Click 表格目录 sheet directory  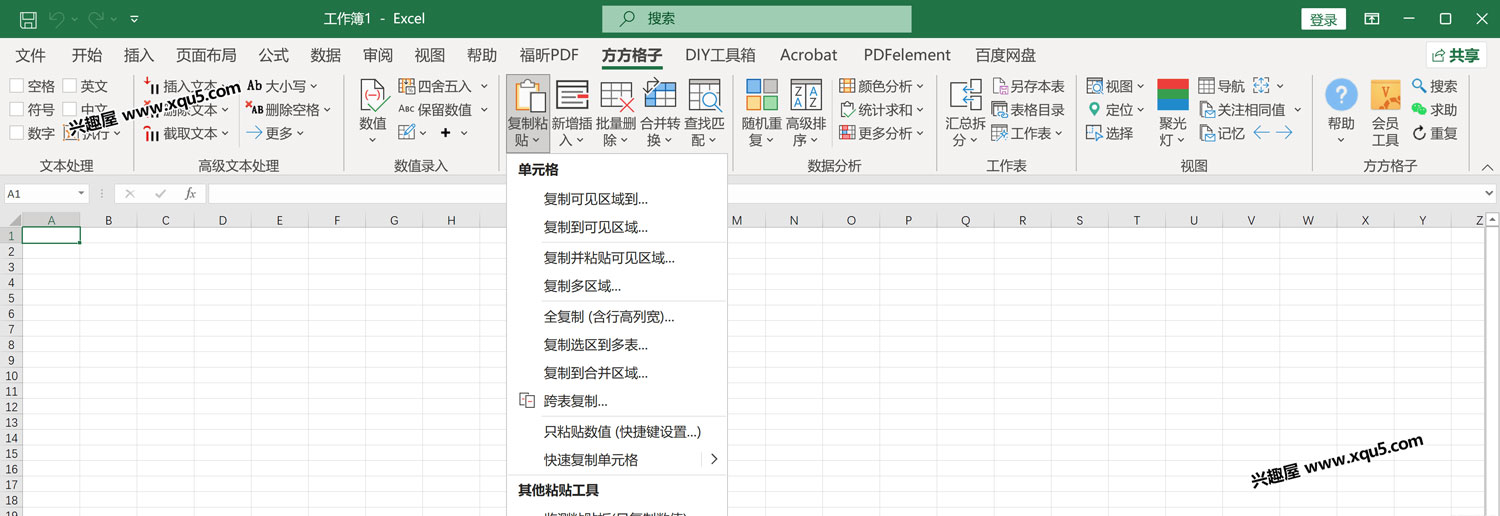[1028, 109]
